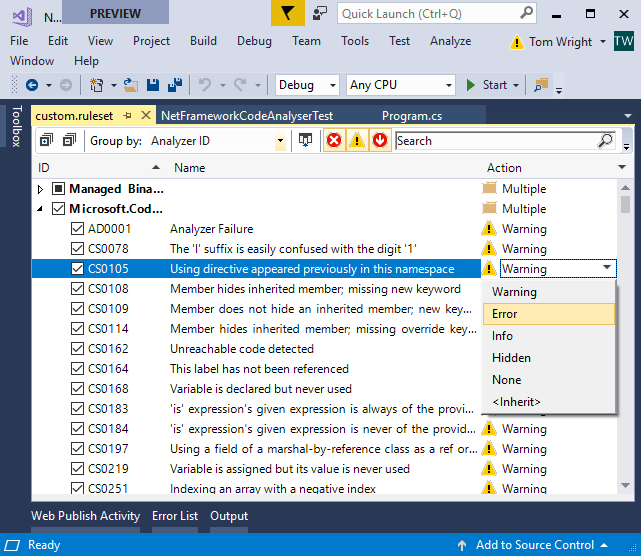Screen dimensions: 641x556
Task: Select Info in the action dropdown list
Action: click(549, 336)
